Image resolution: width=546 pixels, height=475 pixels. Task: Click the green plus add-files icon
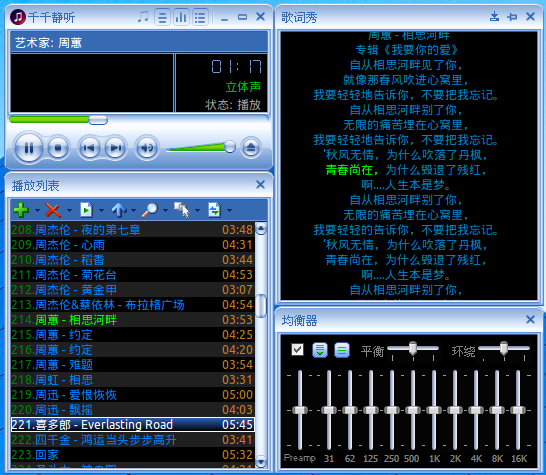pos(21,210)
